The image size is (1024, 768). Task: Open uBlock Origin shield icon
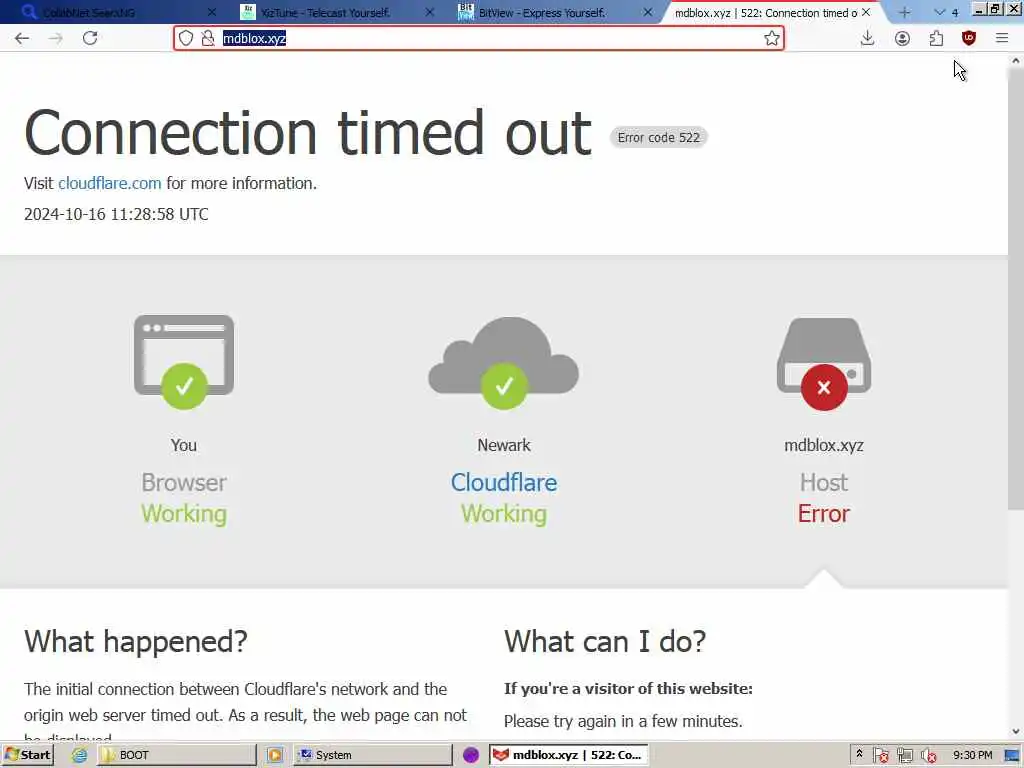[969, 38]
